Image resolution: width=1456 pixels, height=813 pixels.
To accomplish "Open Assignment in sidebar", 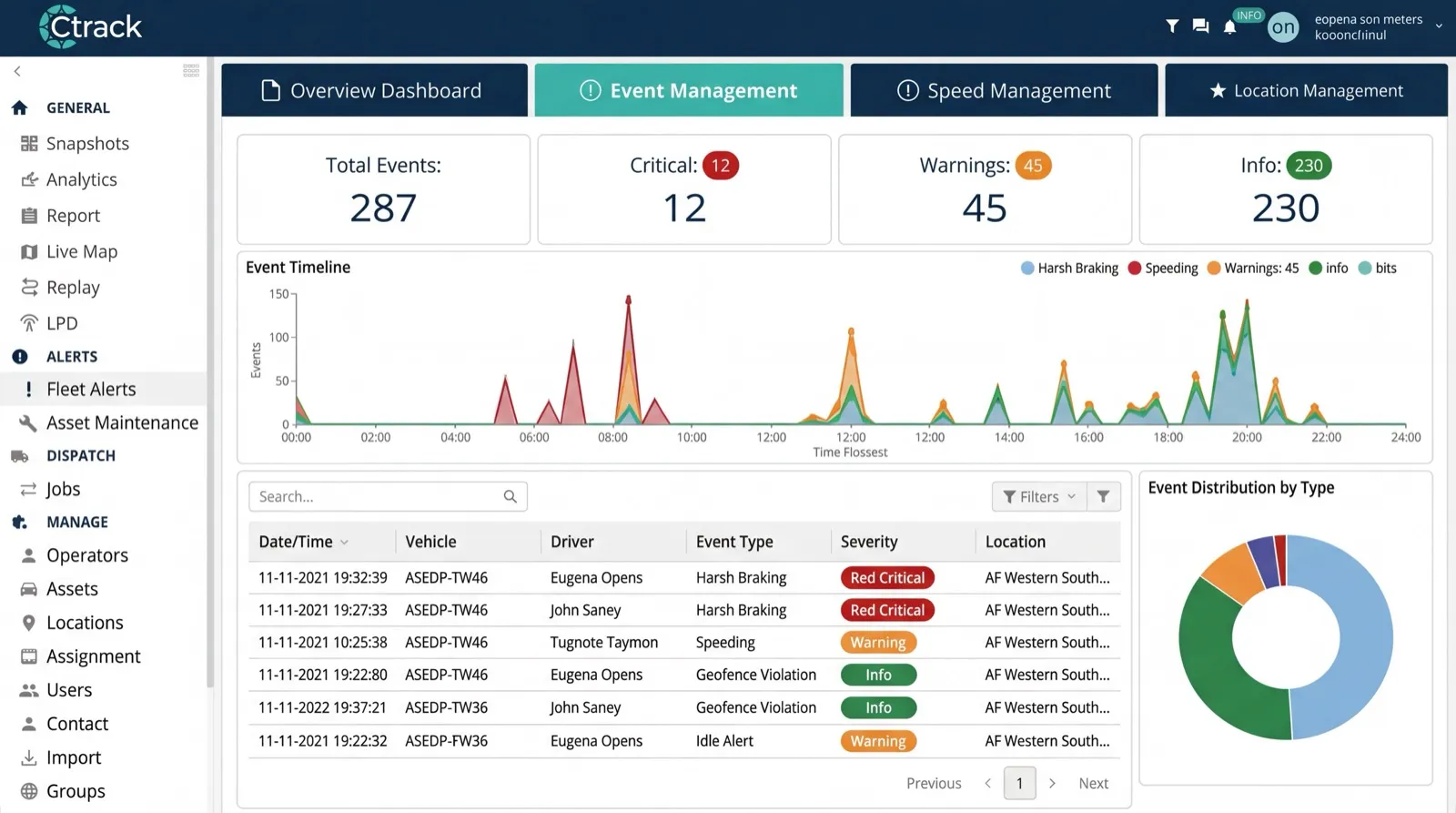I will pos(94,656).
